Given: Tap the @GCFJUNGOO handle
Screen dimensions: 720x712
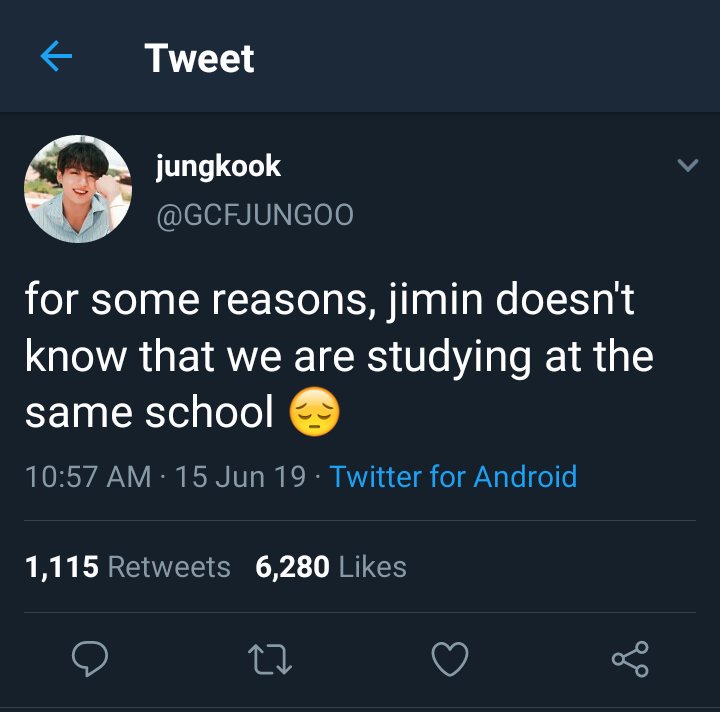Looking at the screenshot, I should pos(255,214).
